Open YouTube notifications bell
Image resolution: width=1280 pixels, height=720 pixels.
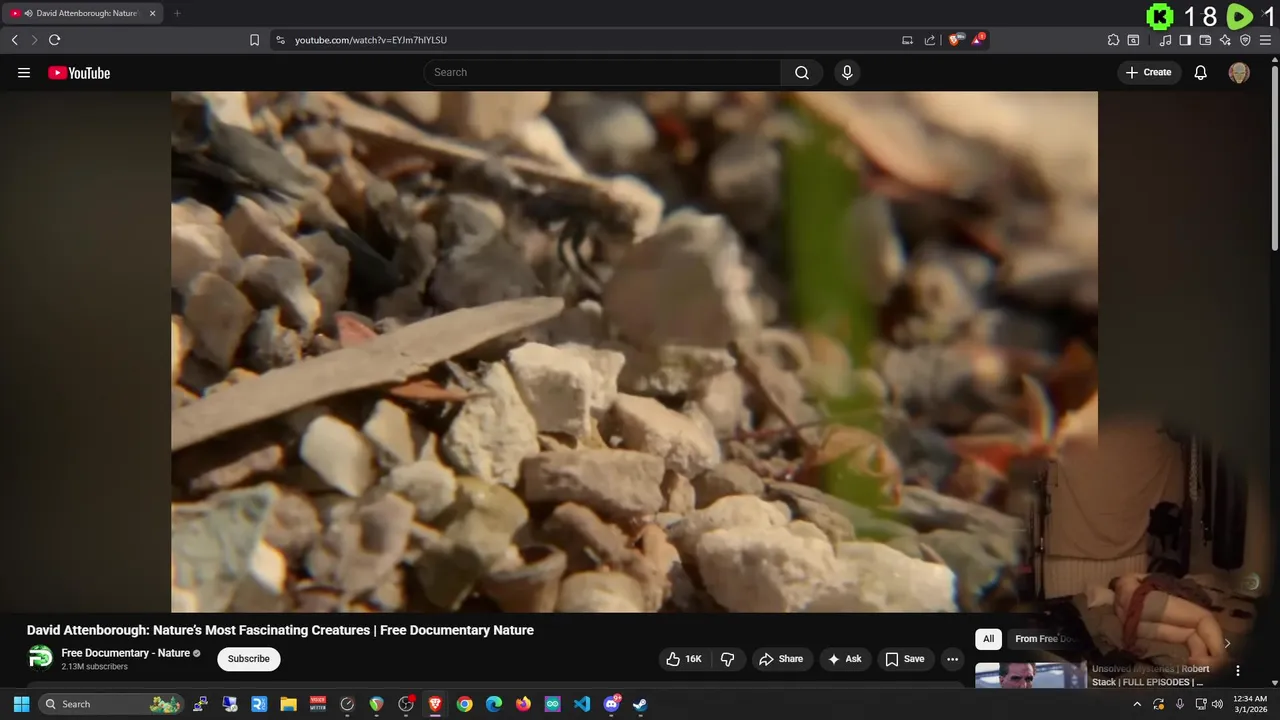tap(1201, 72)
